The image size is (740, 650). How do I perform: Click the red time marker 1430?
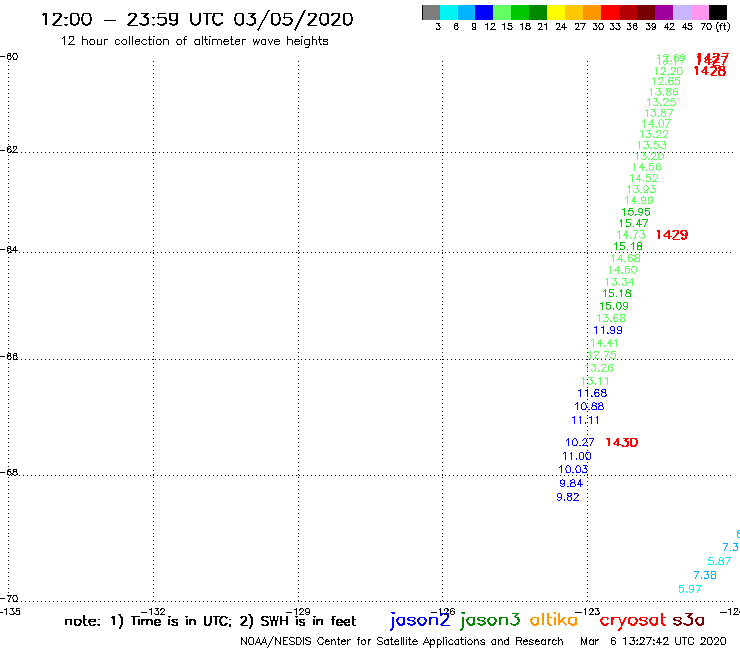point(622,442)
